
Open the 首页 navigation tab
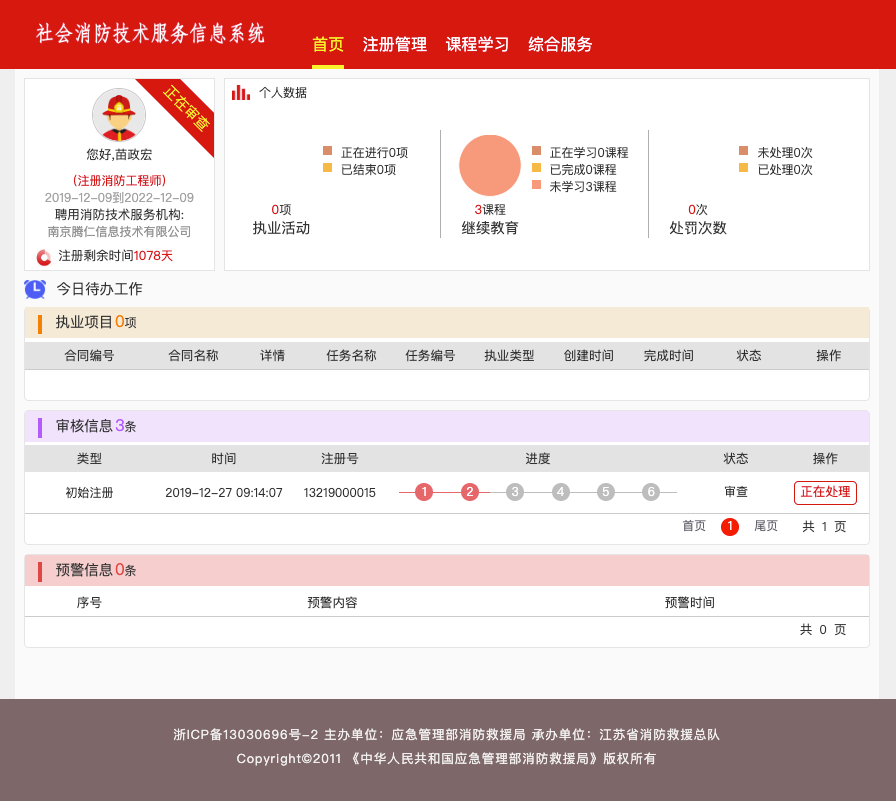[x=328, y=45]
